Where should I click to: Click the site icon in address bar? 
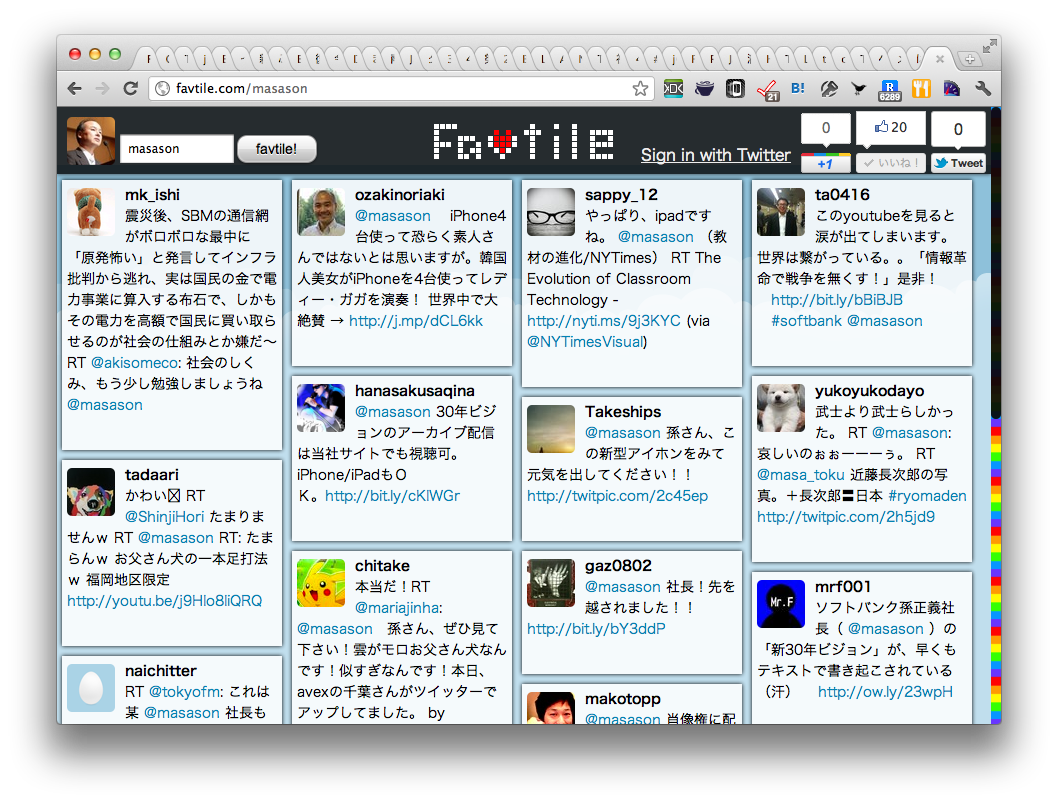(162, 88)
